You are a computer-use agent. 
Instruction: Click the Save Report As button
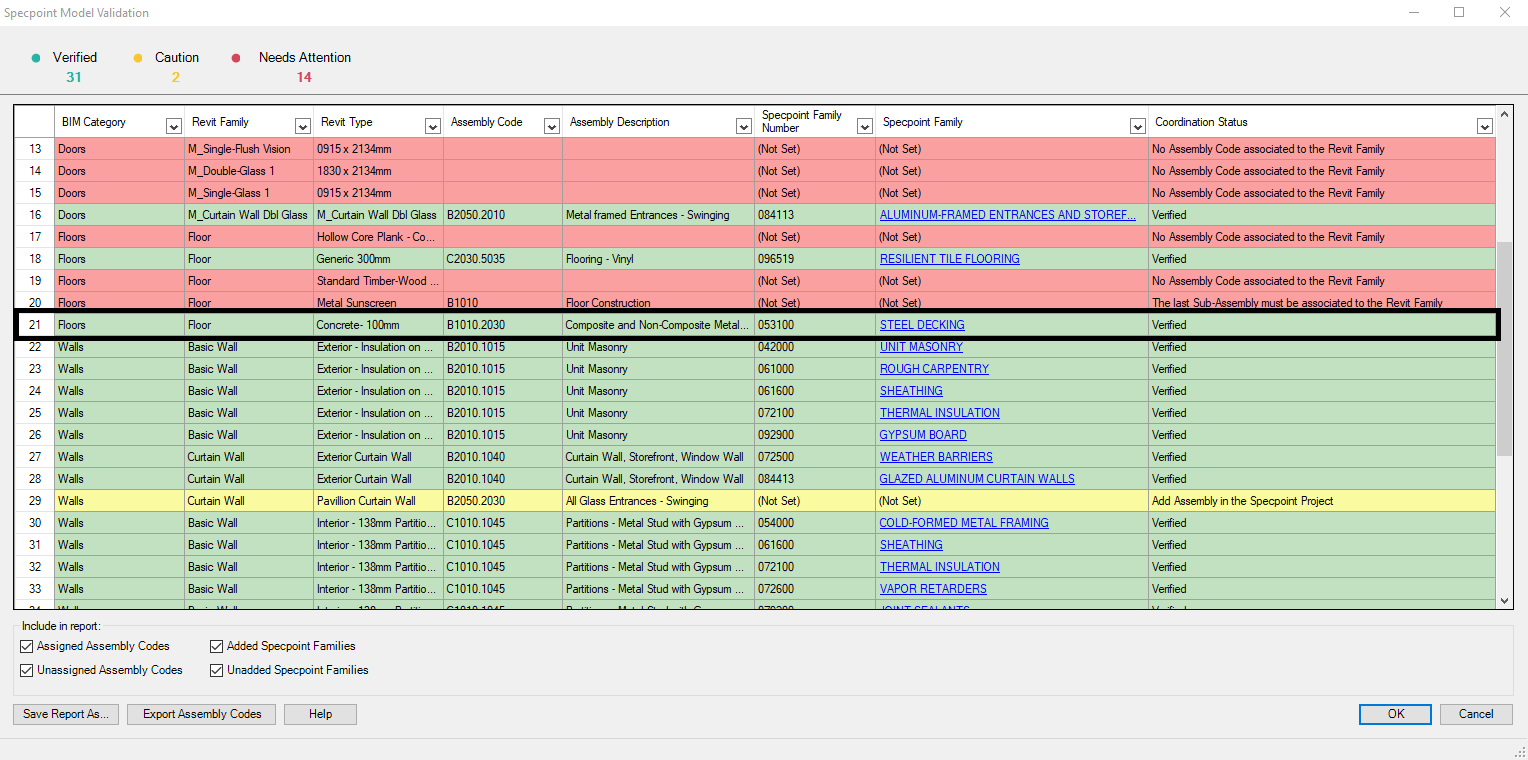tap(66, 714)
